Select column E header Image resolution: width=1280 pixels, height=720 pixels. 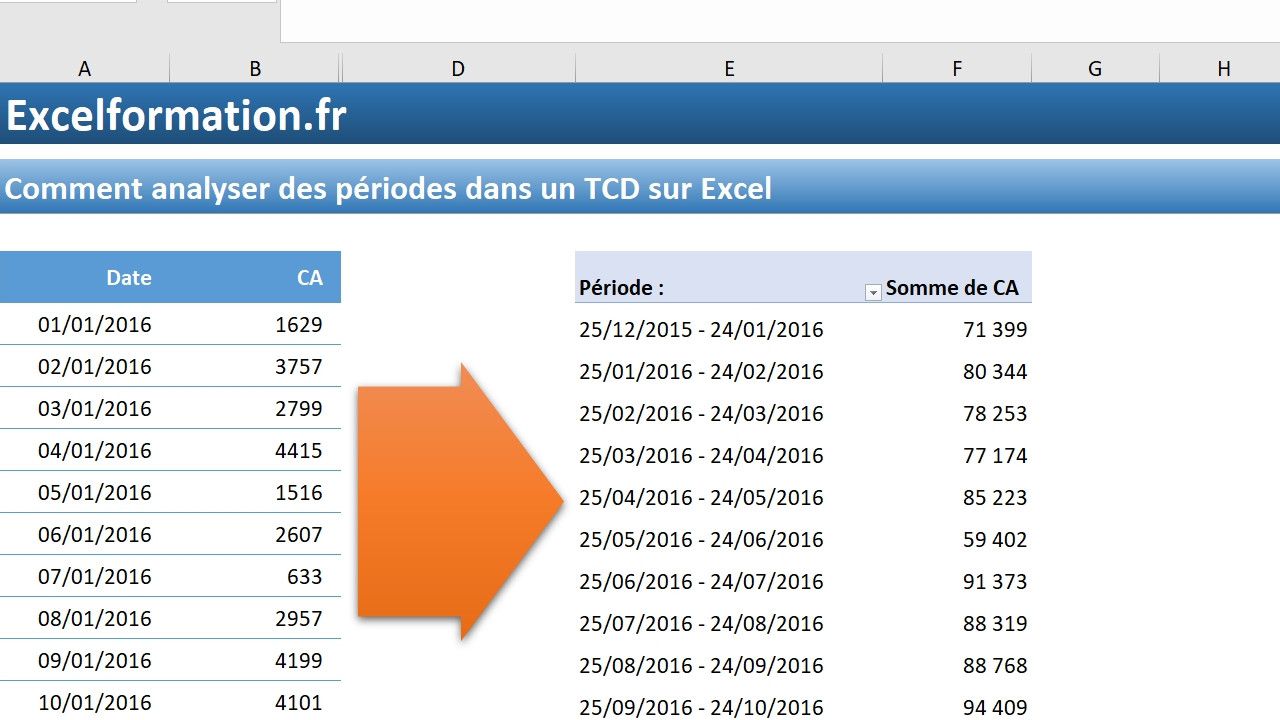(x=729, y=68)
